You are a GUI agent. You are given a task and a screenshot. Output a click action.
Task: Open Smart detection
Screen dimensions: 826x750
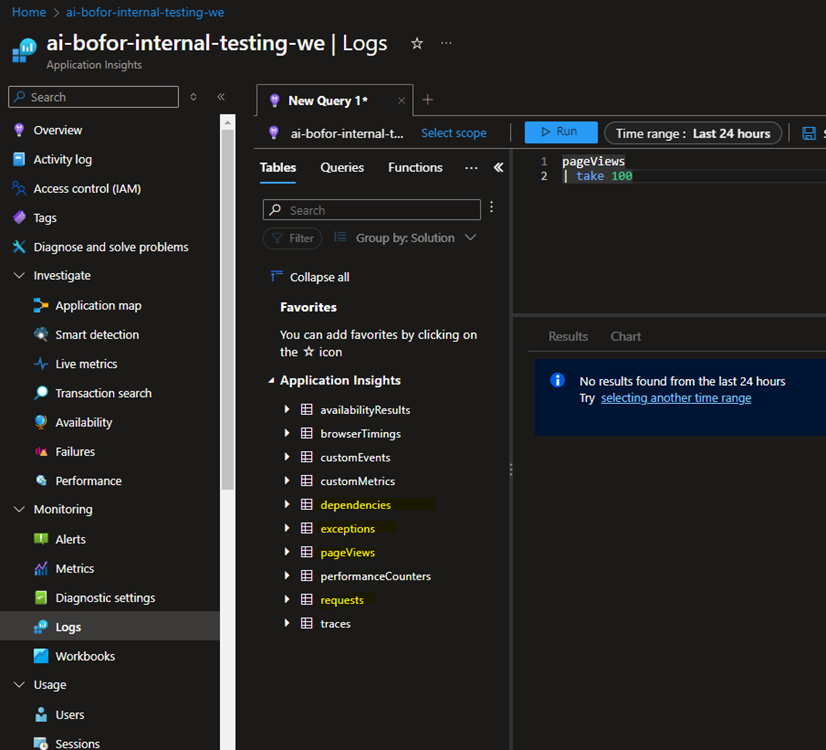click(97, 334)
